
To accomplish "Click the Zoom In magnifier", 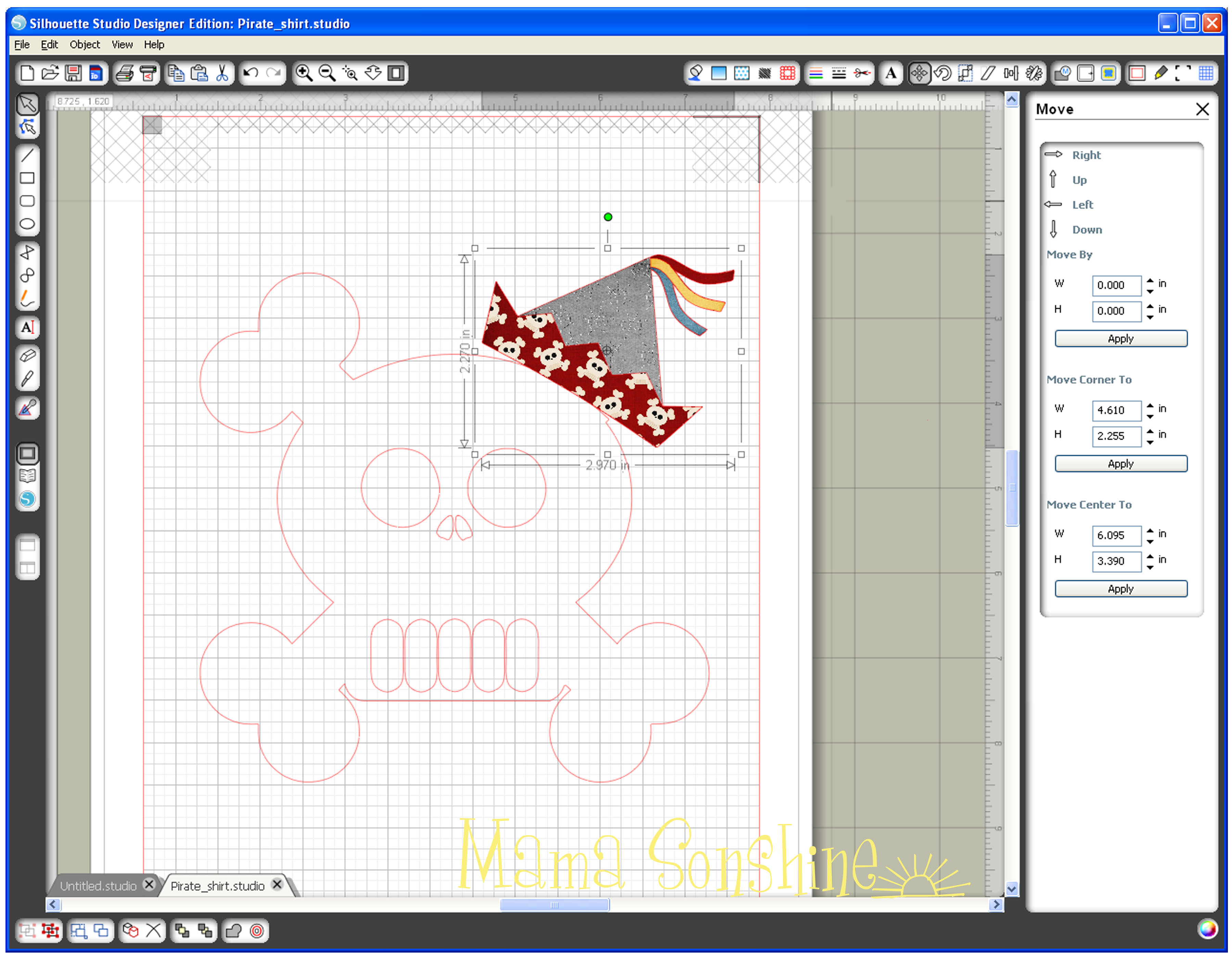I will (304, 73).
